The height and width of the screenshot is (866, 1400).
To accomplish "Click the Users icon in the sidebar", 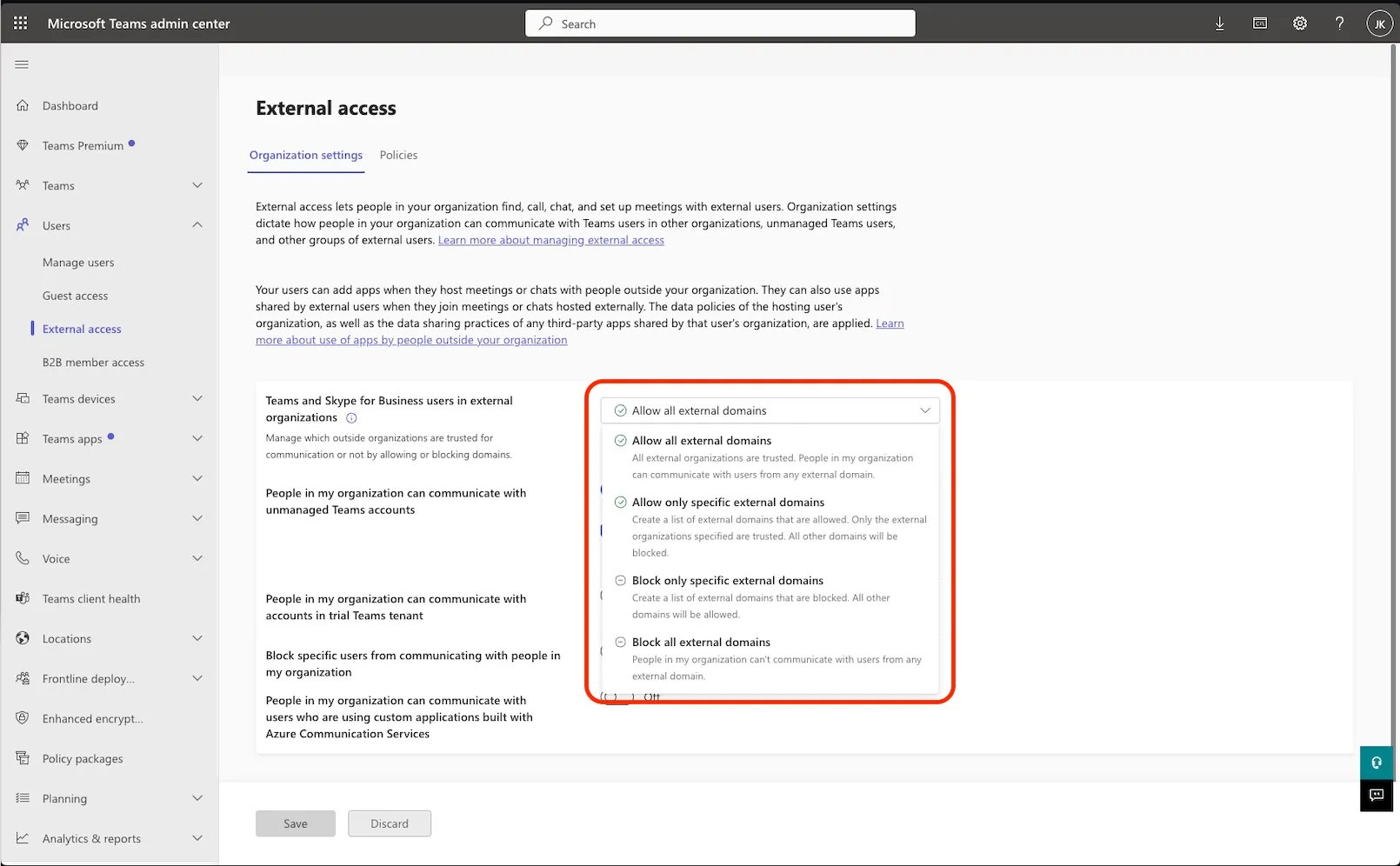I will point(23,225).
